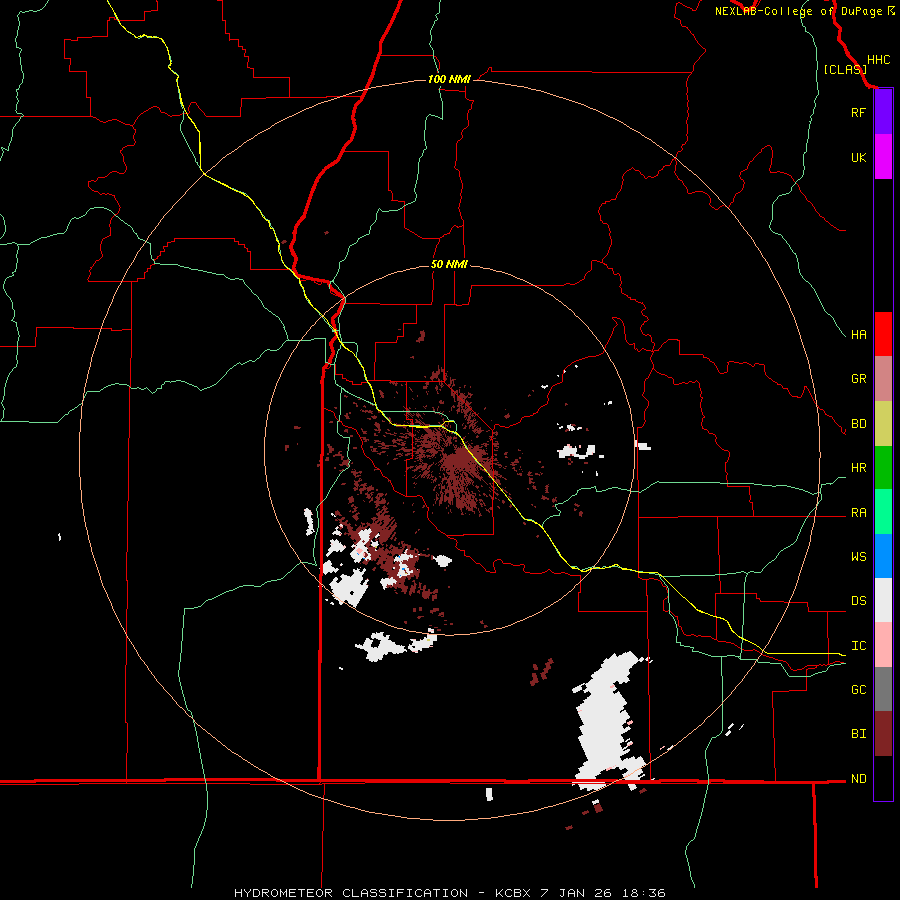Click the 'HHC' product label

click(879, 60)
